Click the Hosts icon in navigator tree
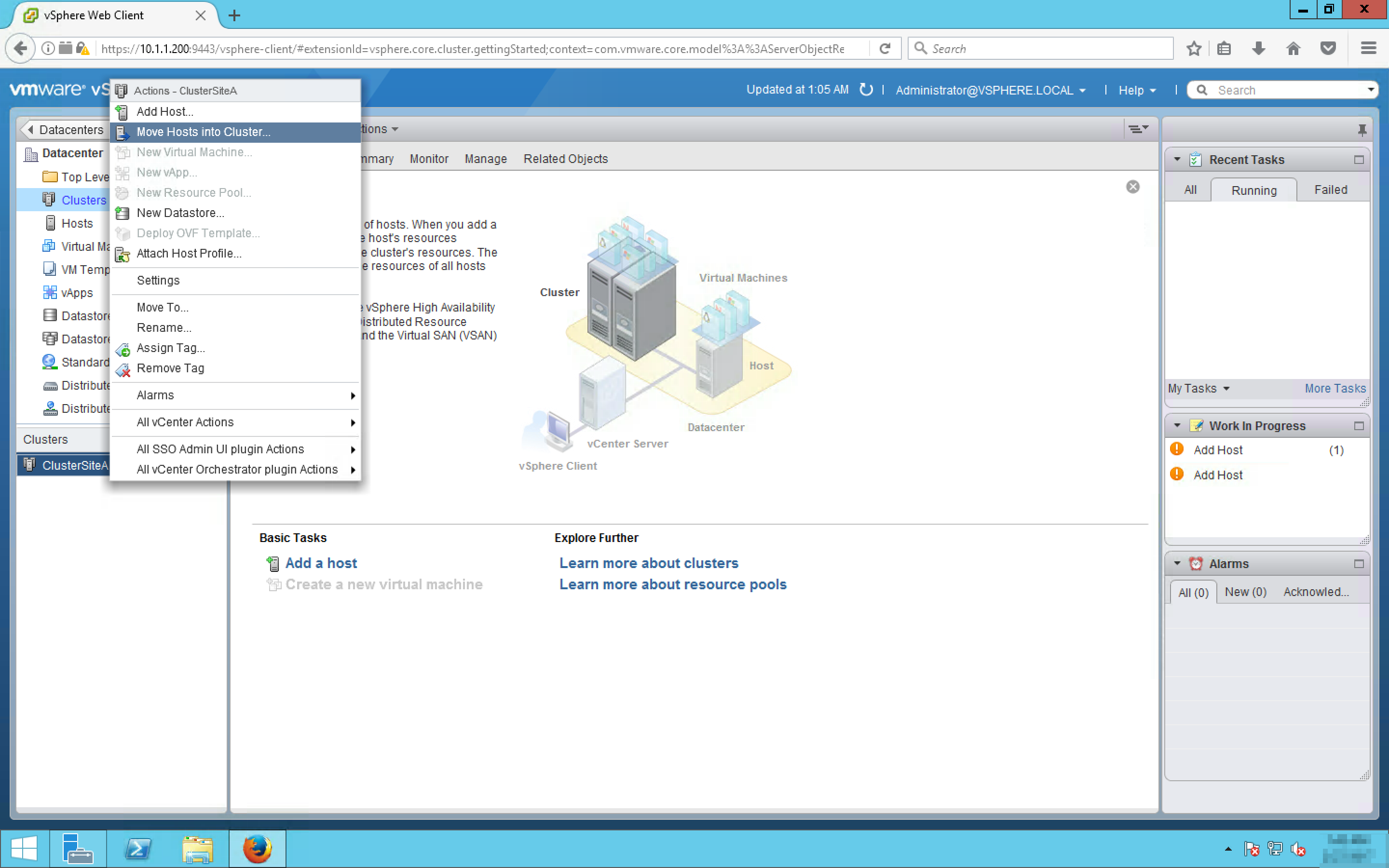Viewport: 1389px width, 868px height. [51, 223]
